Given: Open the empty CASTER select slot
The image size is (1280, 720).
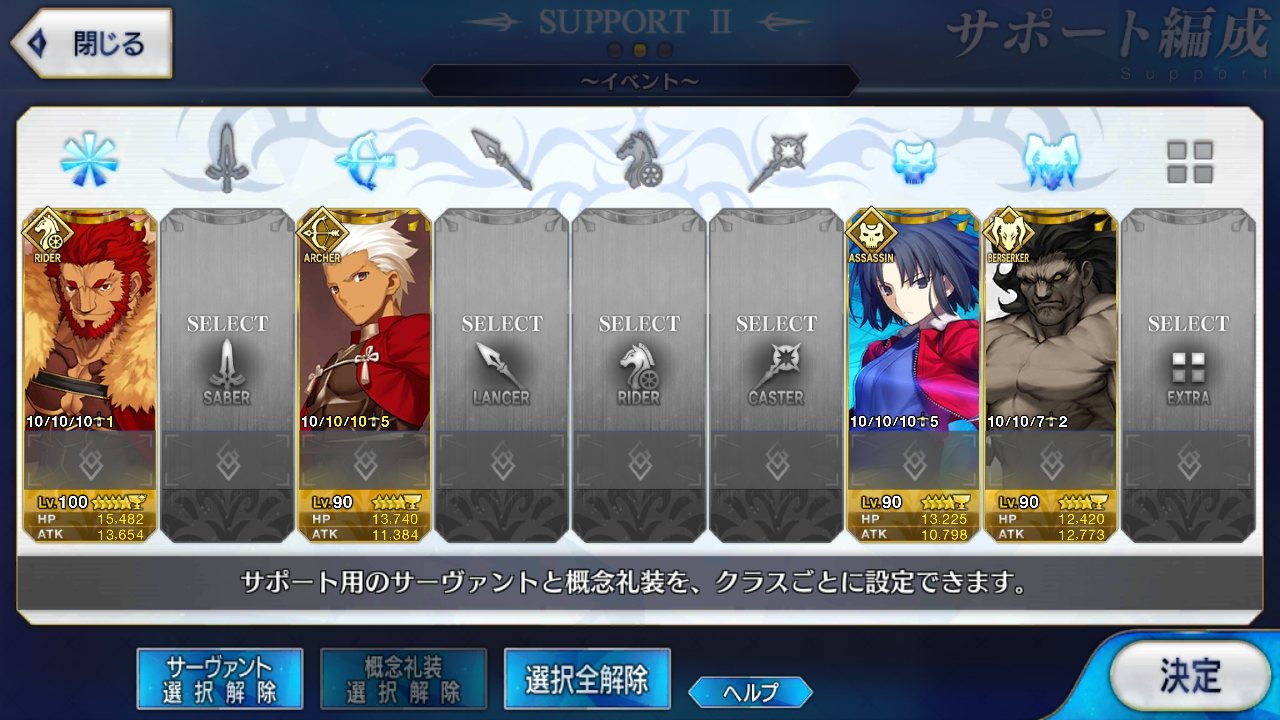Looking at the screenshot, I should pos(776,375).
